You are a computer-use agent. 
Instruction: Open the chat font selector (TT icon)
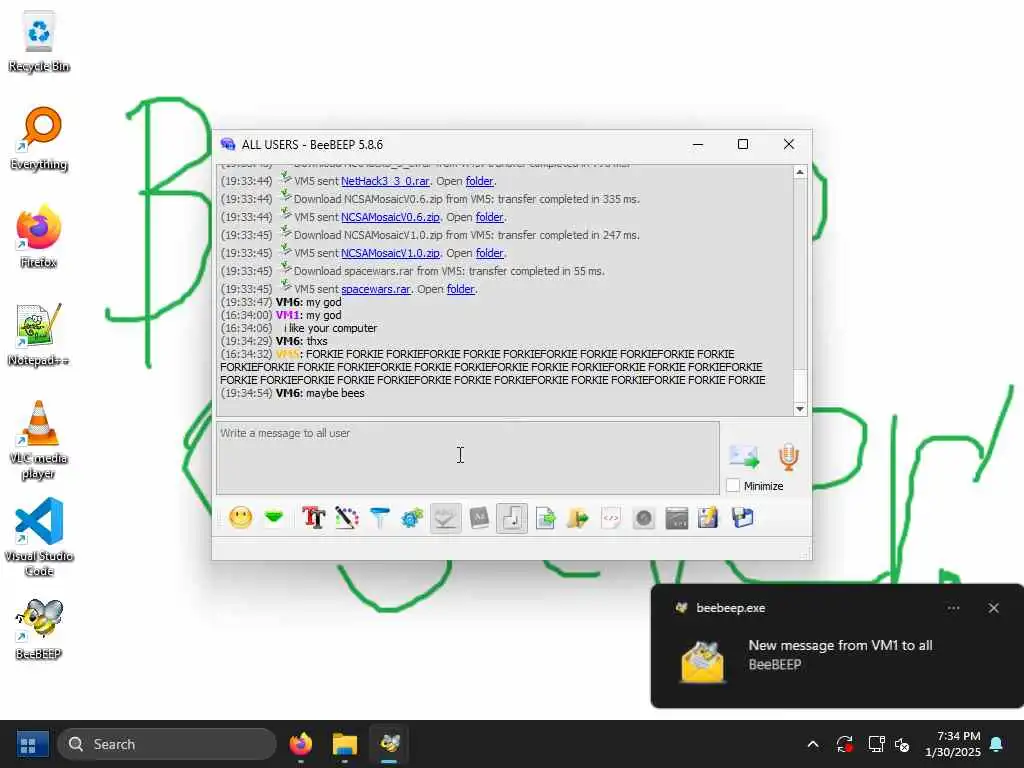tap(313, 518)
